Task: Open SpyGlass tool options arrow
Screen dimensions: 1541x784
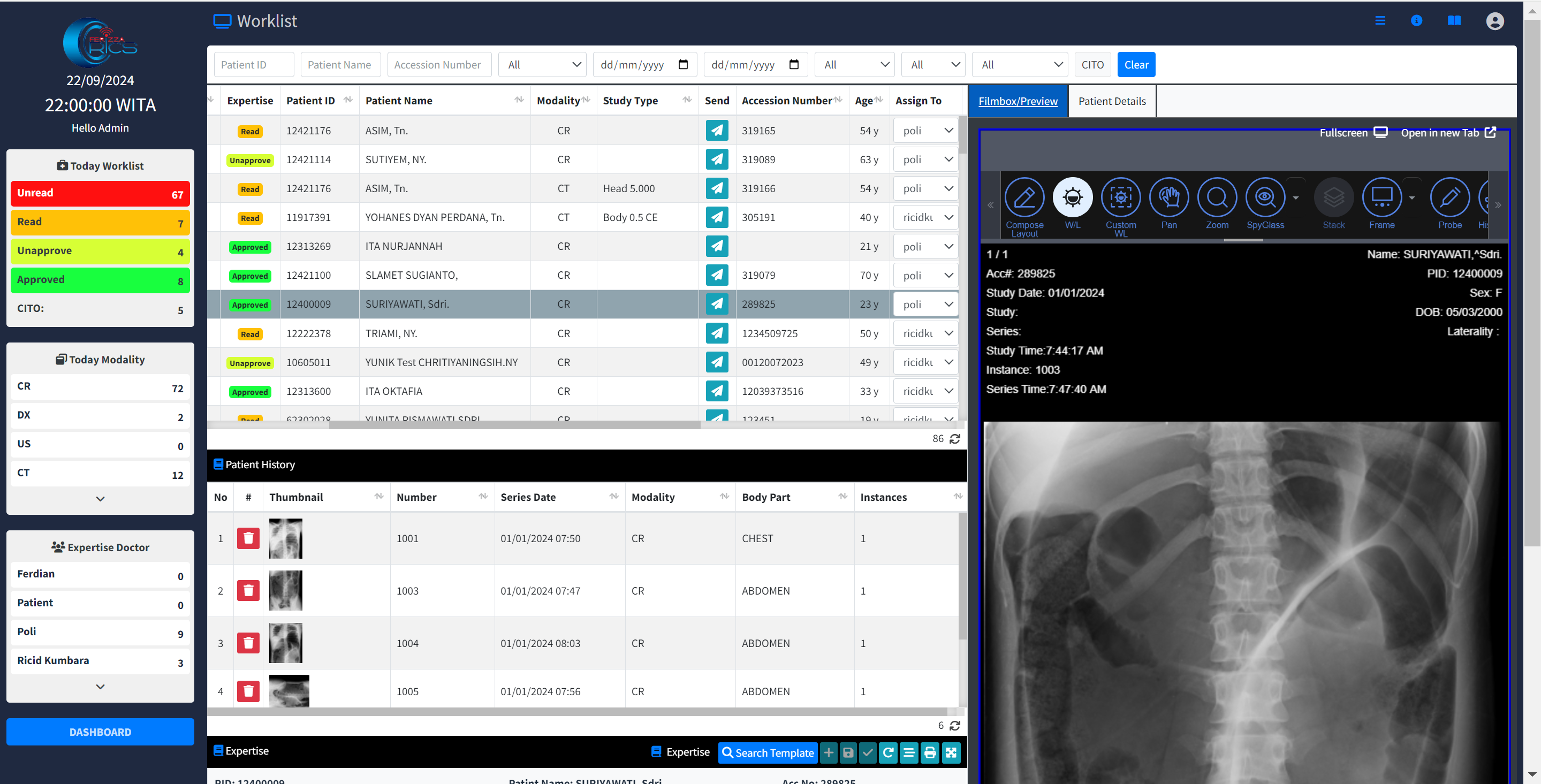Action: point(1295,198)
